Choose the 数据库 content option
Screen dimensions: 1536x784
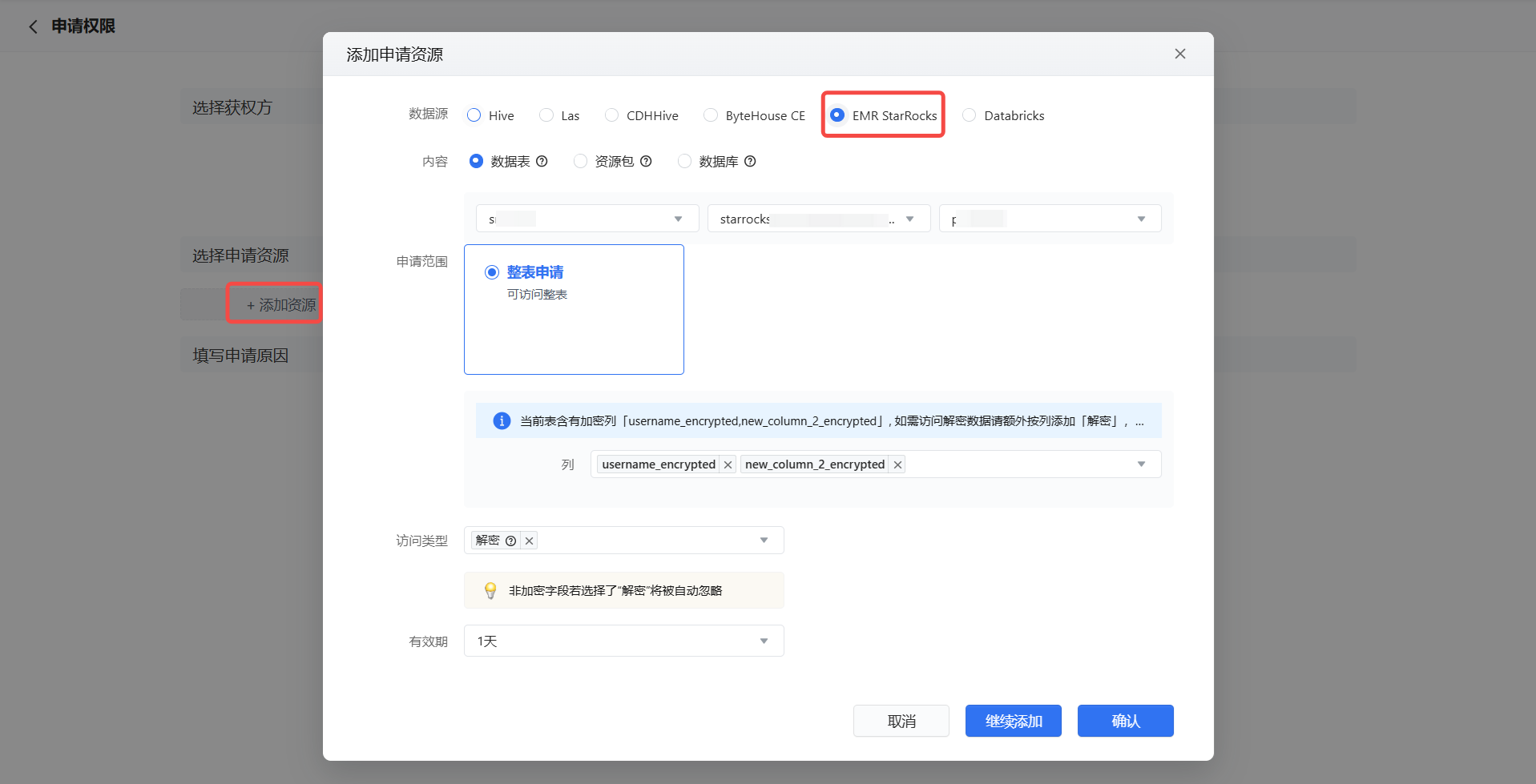pos(684,161)
